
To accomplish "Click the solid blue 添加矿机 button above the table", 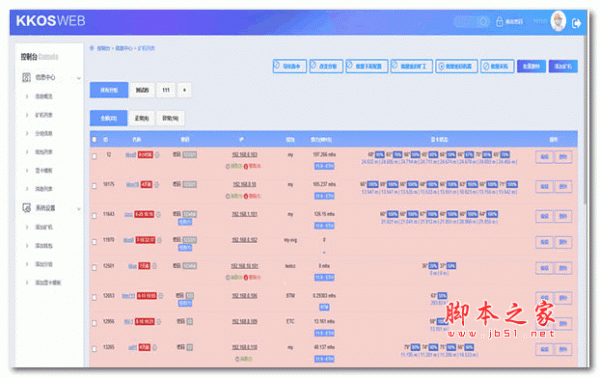I will [563, 66].
